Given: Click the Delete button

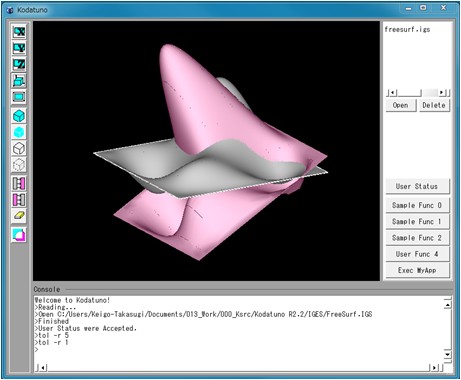Looking at the screenshot, I should tap(434, 105).
